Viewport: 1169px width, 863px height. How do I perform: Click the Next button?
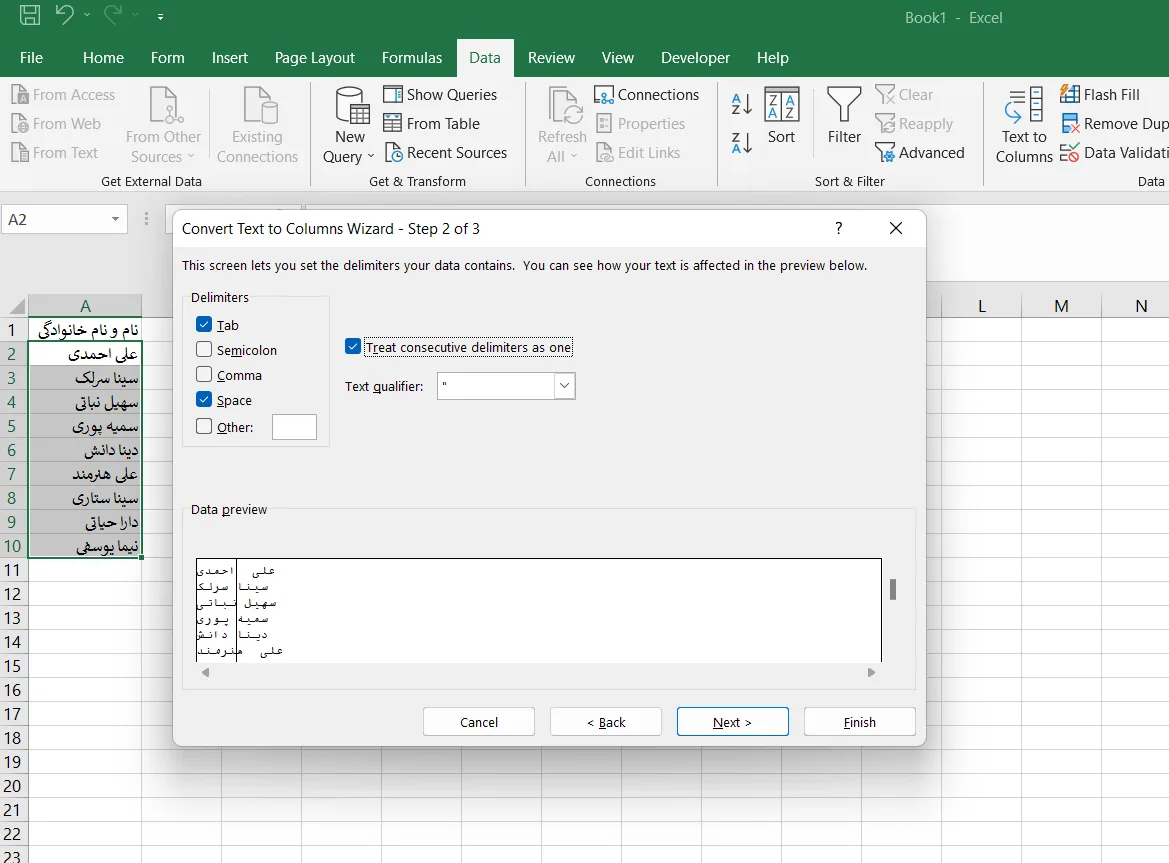[733, 722]
